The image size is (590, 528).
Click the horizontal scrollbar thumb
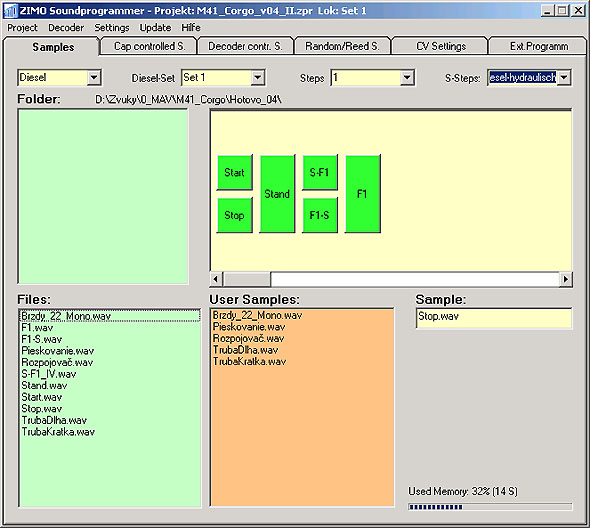(246, 279)
